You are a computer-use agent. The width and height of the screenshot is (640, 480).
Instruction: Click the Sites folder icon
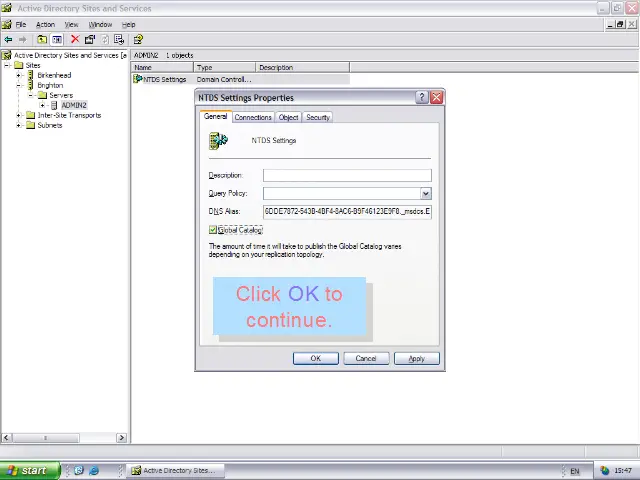point(19,65)
